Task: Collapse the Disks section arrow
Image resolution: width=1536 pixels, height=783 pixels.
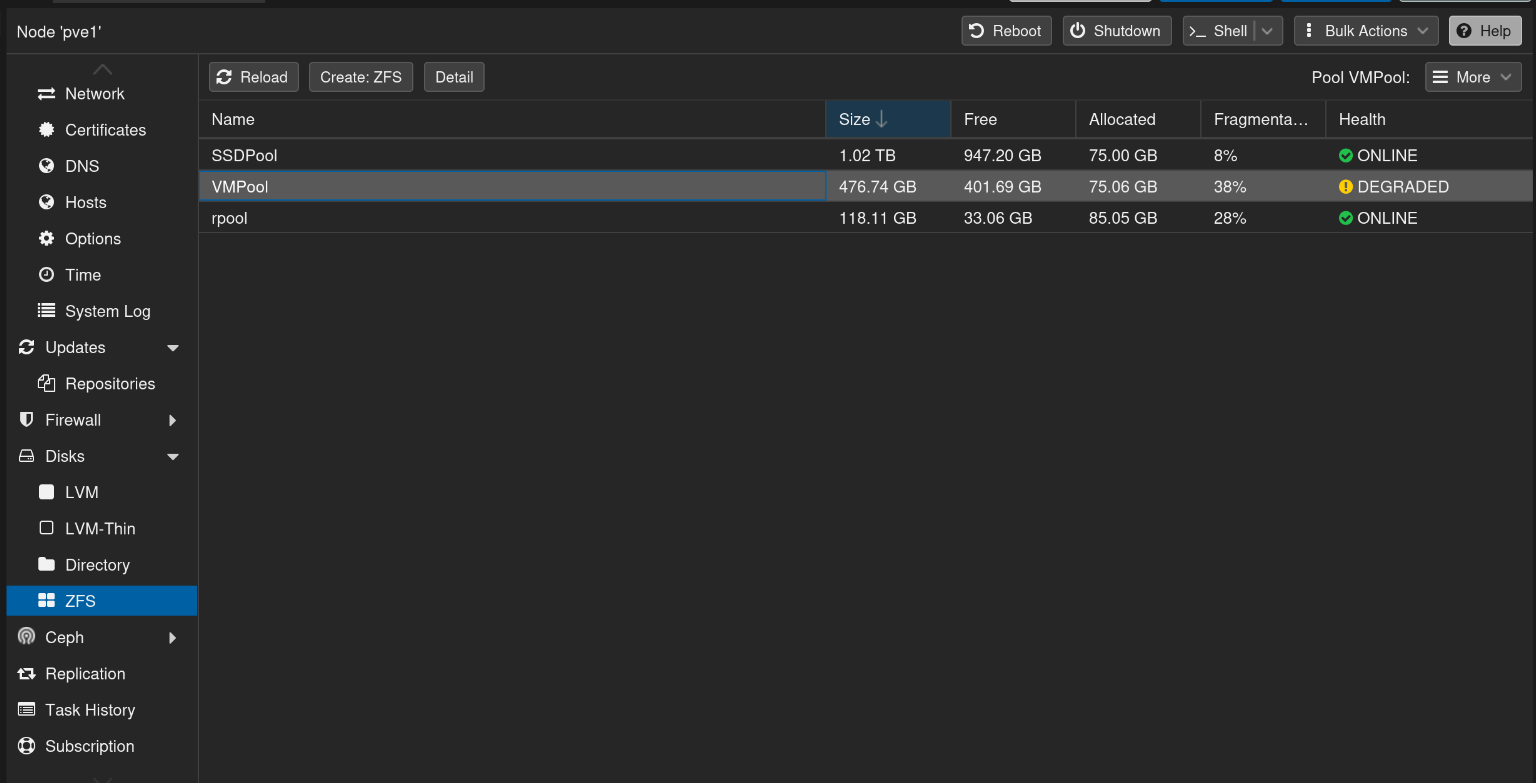Action: click(173, 457)
